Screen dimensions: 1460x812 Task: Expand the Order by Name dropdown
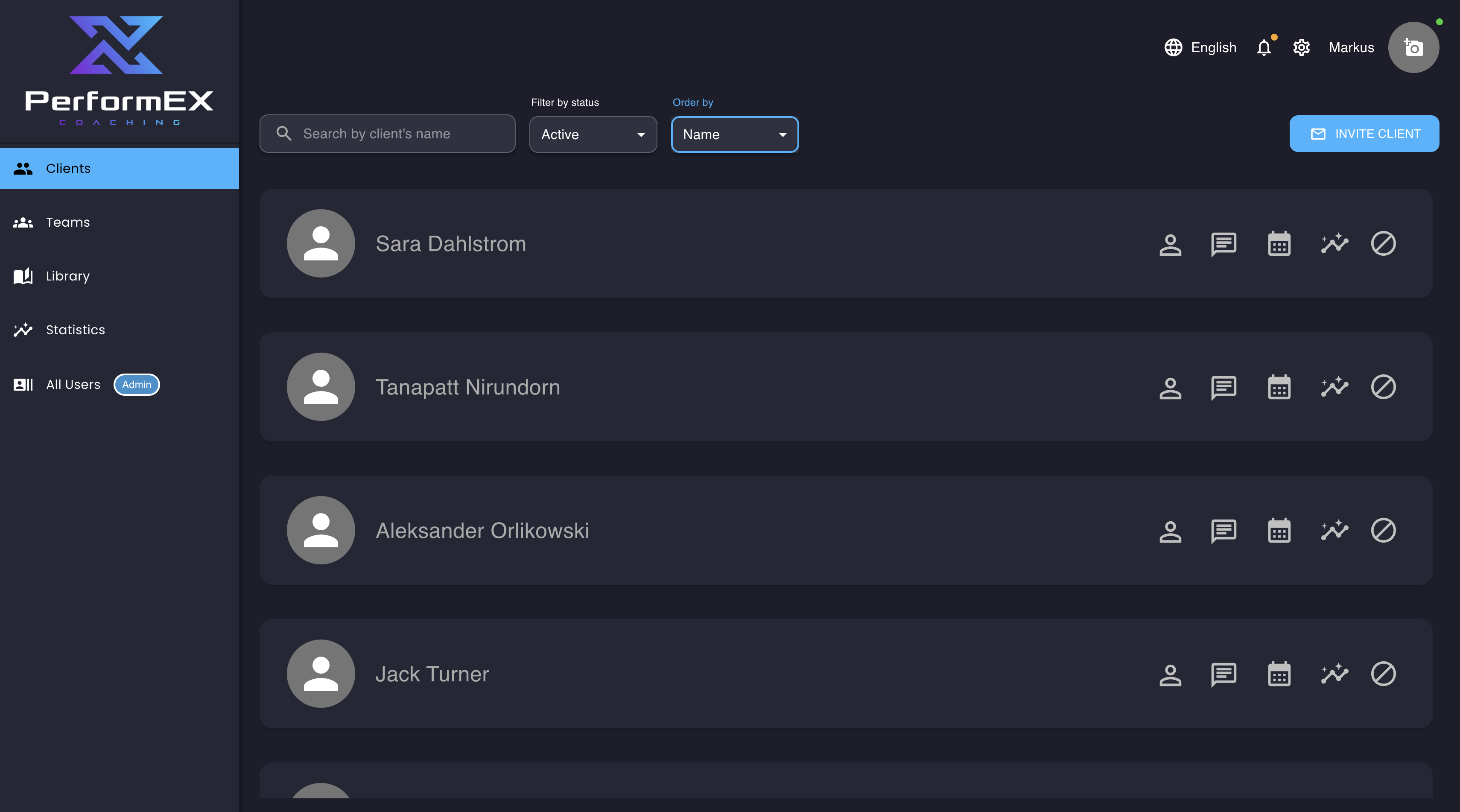pos(735,134)
